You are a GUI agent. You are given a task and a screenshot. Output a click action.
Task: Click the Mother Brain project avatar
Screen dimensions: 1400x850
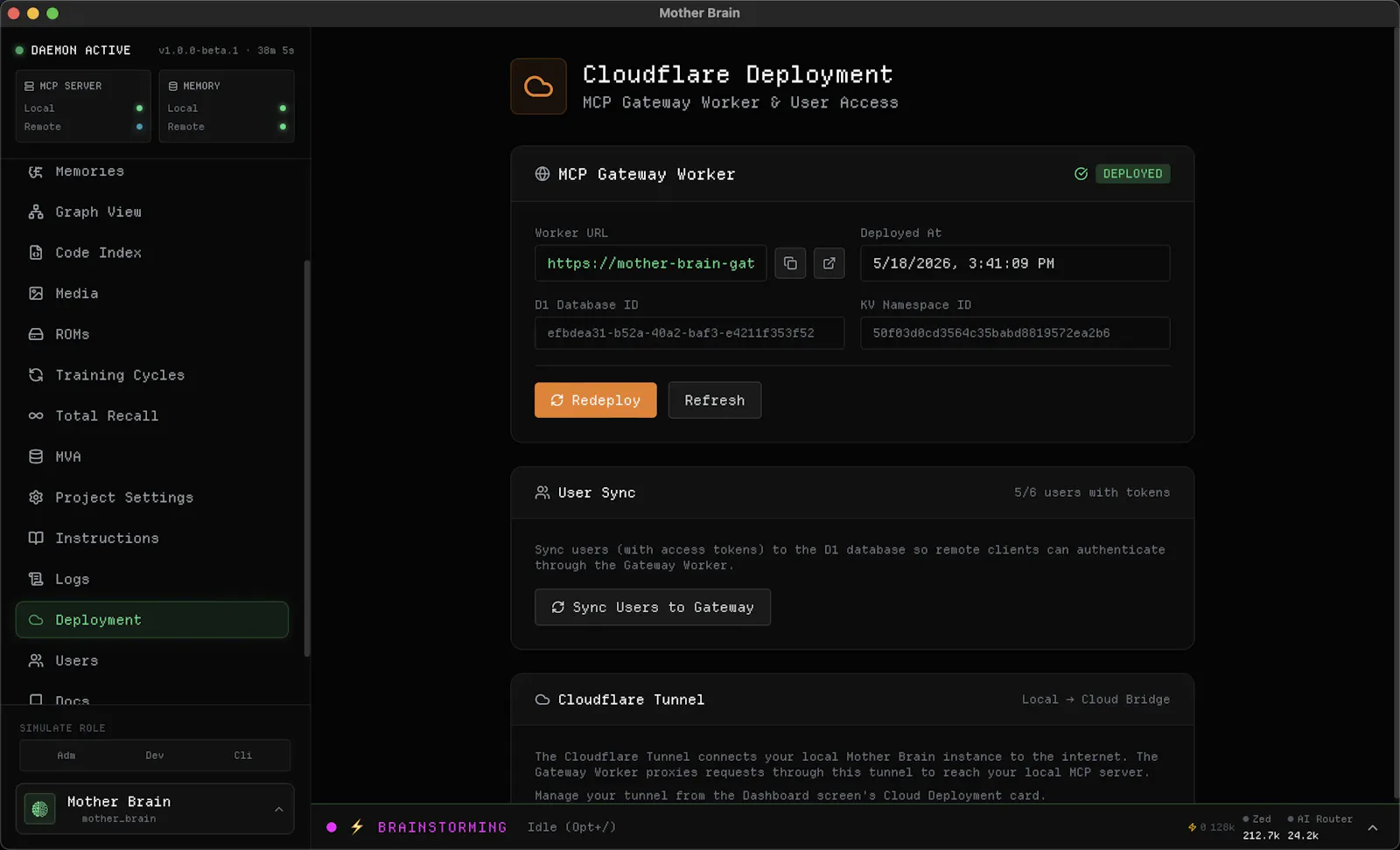[39, 809]
